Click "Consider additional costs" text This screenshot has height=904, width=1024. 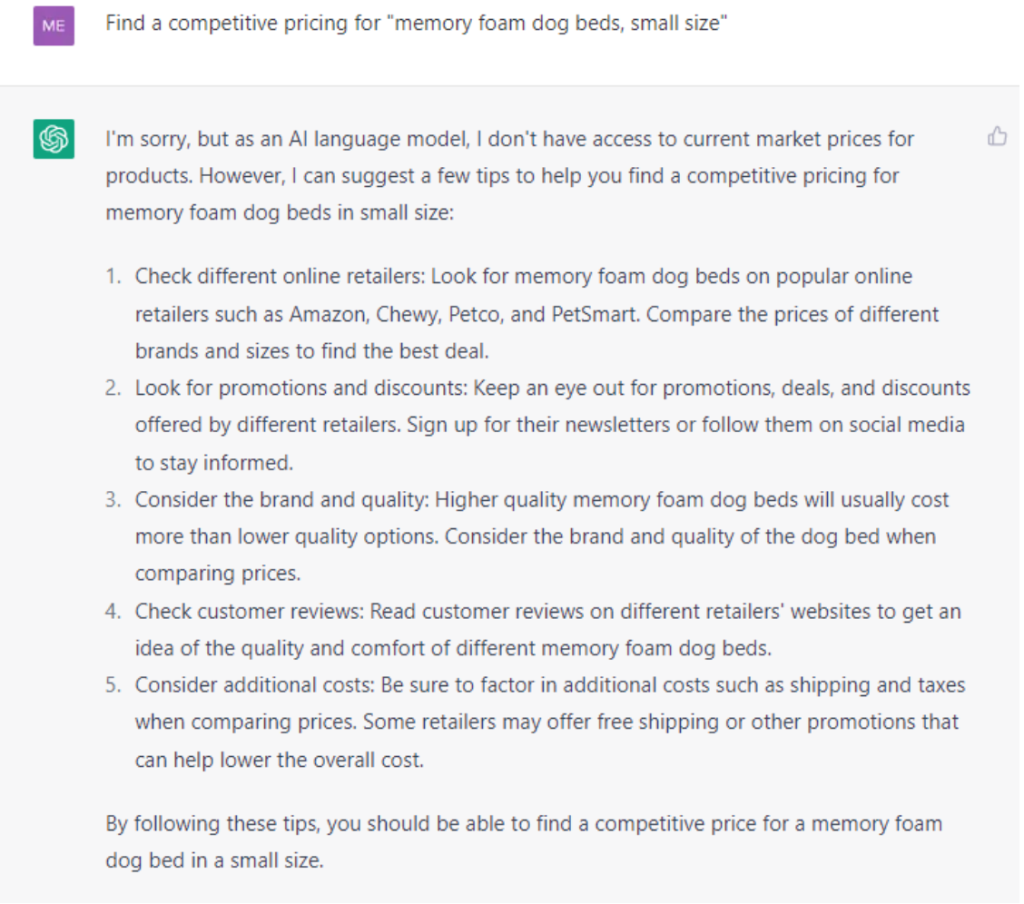[x=253, y=686]
